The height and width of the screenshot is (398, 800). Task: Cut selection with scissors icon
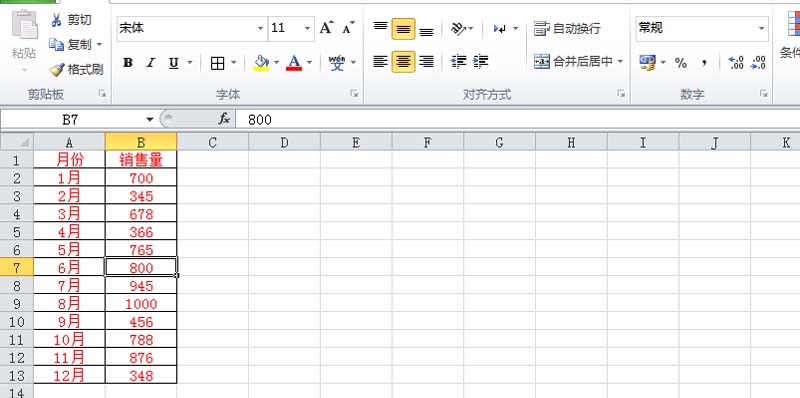(x=56, y=20)
